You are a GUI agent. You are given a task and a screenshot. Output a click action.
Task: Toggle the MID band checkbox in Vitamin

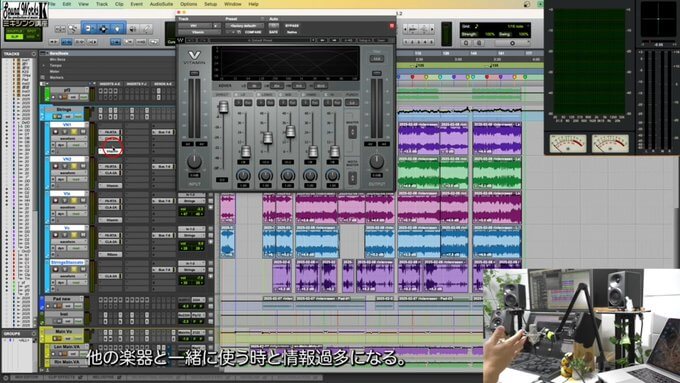point(281,94)
